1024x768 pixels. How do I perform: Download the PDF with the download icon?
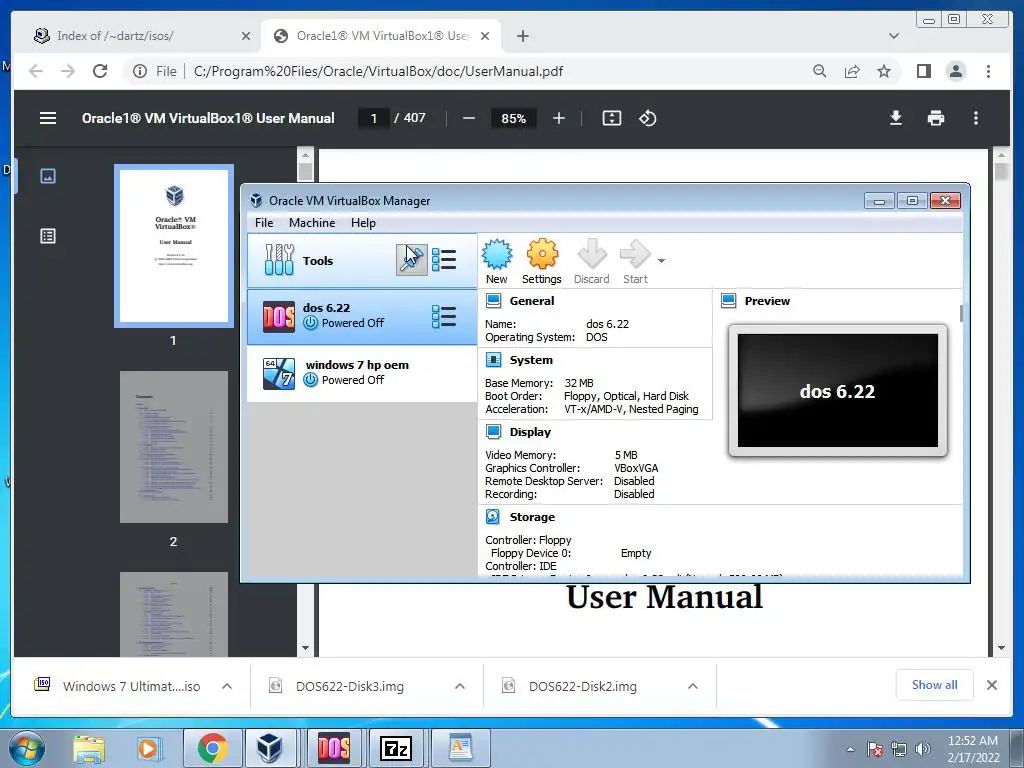tap(896, 118)
